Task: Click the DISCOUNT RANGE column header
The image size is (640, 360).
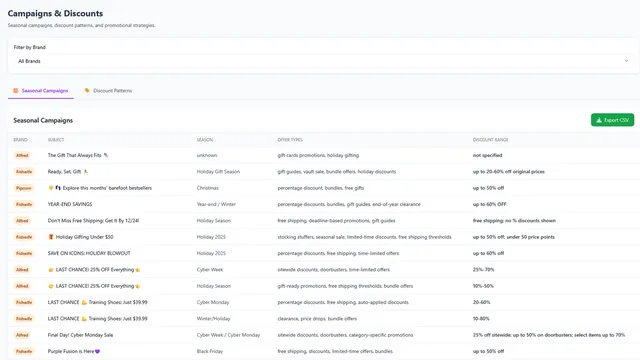Action: click(491, 140)
